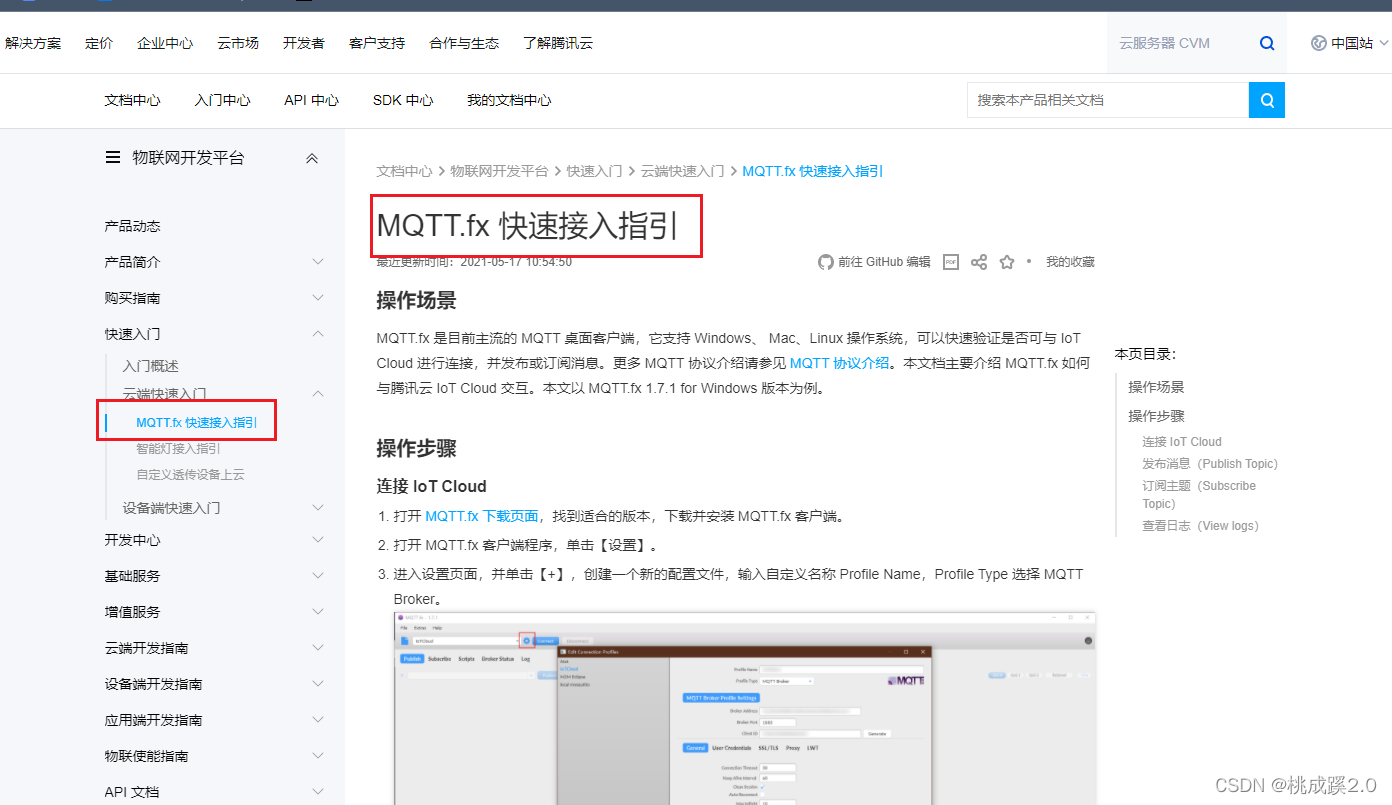This screenshot has width=1392, height=805.
Task: Expand the 开发中心 section chevron
Action: point(317,540)
